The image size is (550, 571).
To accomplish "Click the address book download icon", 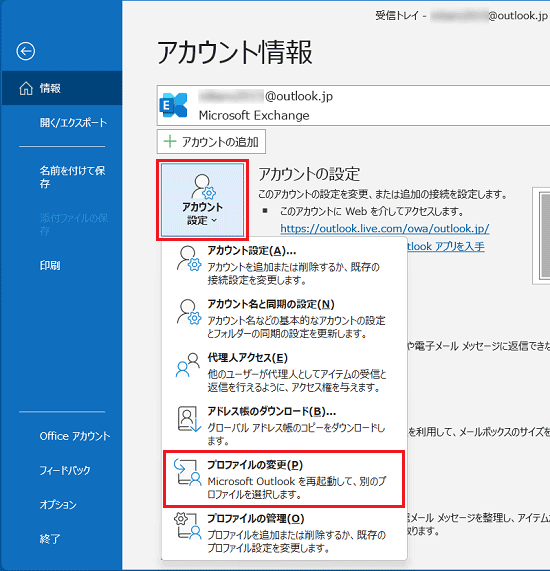I will coord(189,419).
